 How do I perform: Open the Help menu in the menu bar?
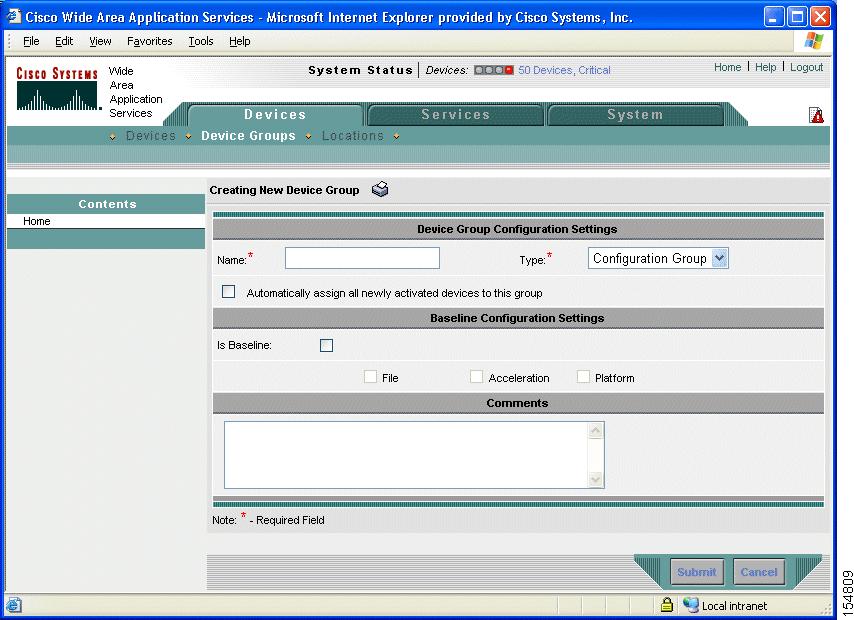pyautogui.click(x=240, y=41)
